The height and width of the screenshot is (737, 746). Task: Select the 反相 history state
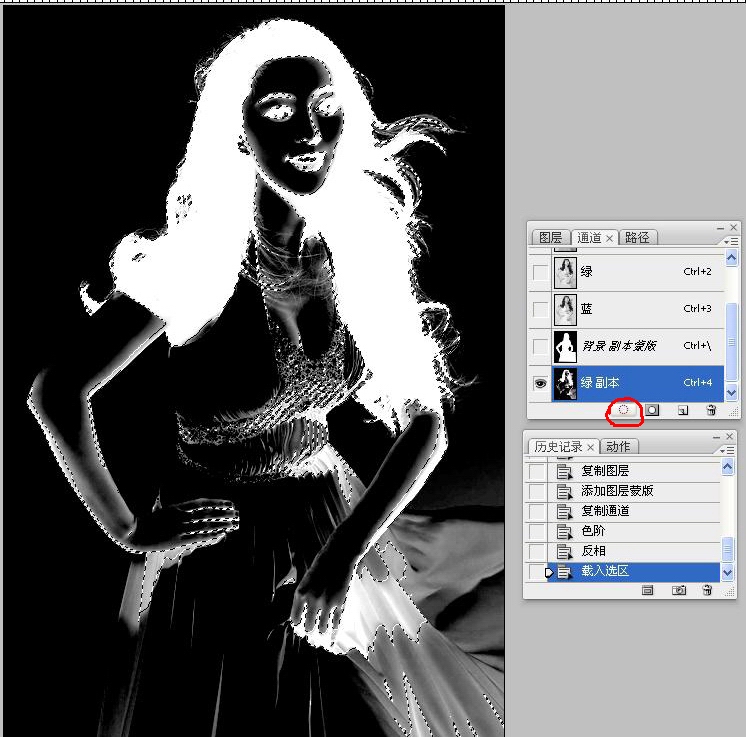(x=593, y=551)
